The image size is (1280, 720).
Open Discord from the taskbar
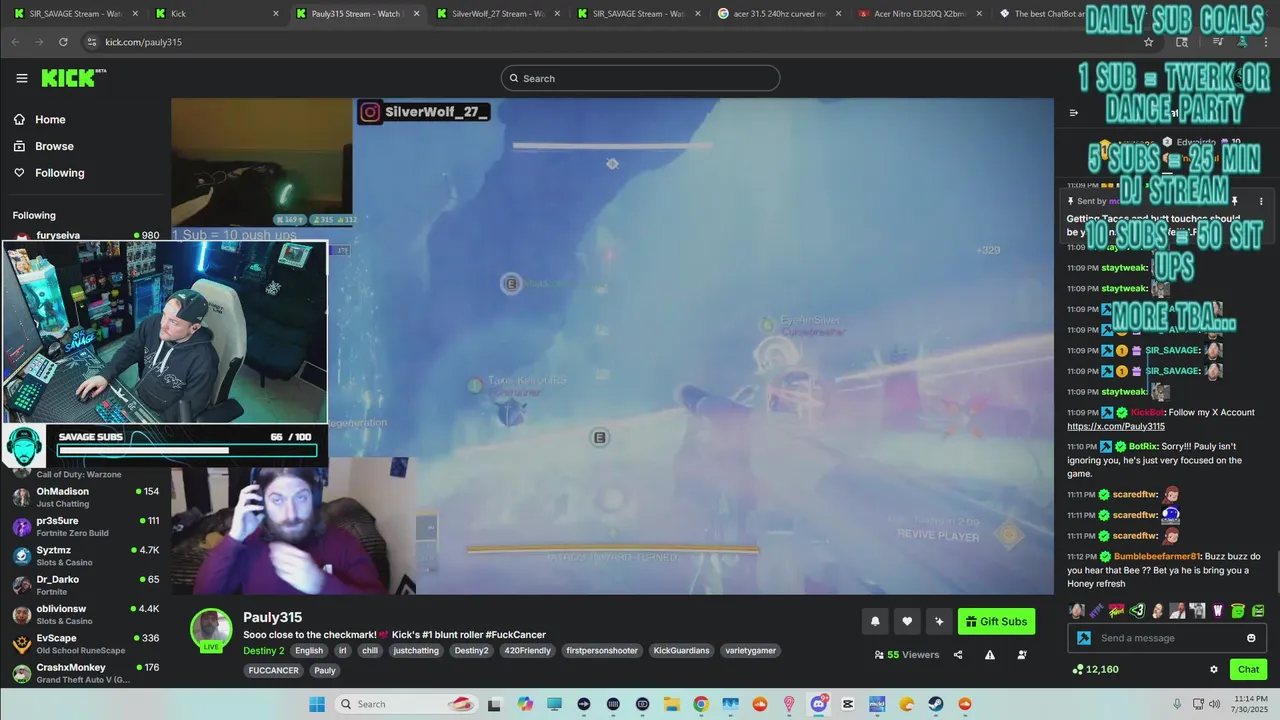point(819,704)
